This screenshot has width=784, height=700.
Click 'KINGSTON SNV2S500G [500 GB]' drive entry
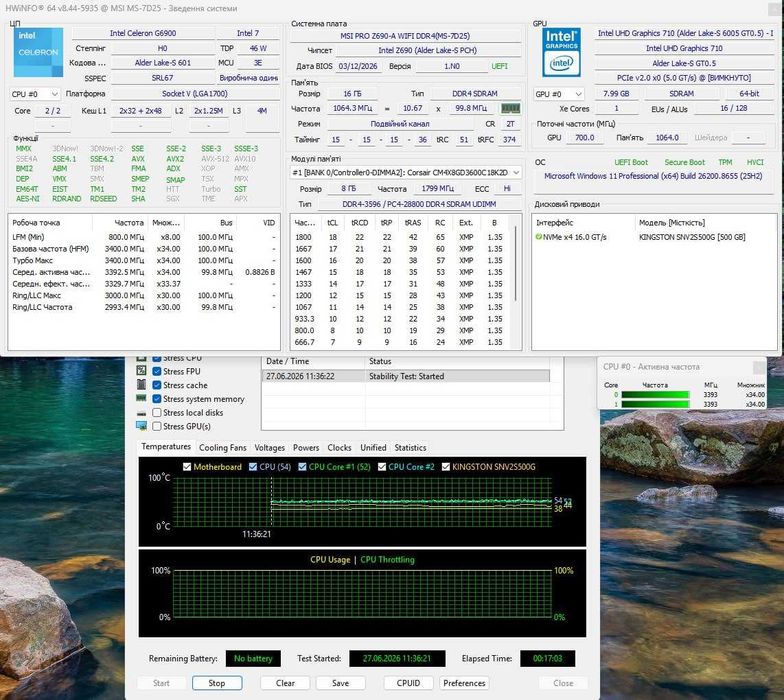692,237
